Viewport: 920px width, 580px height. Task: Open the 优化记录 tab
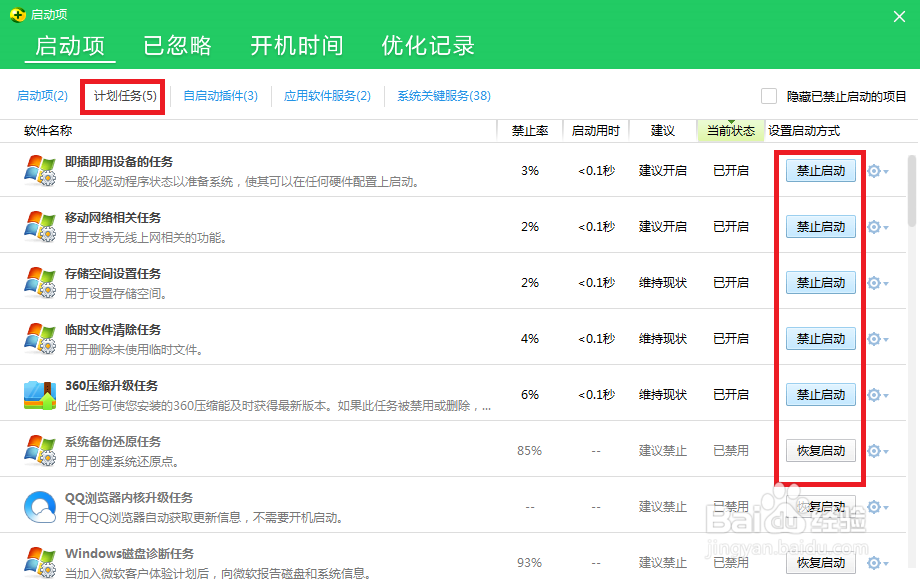click(x=427, y=46)
